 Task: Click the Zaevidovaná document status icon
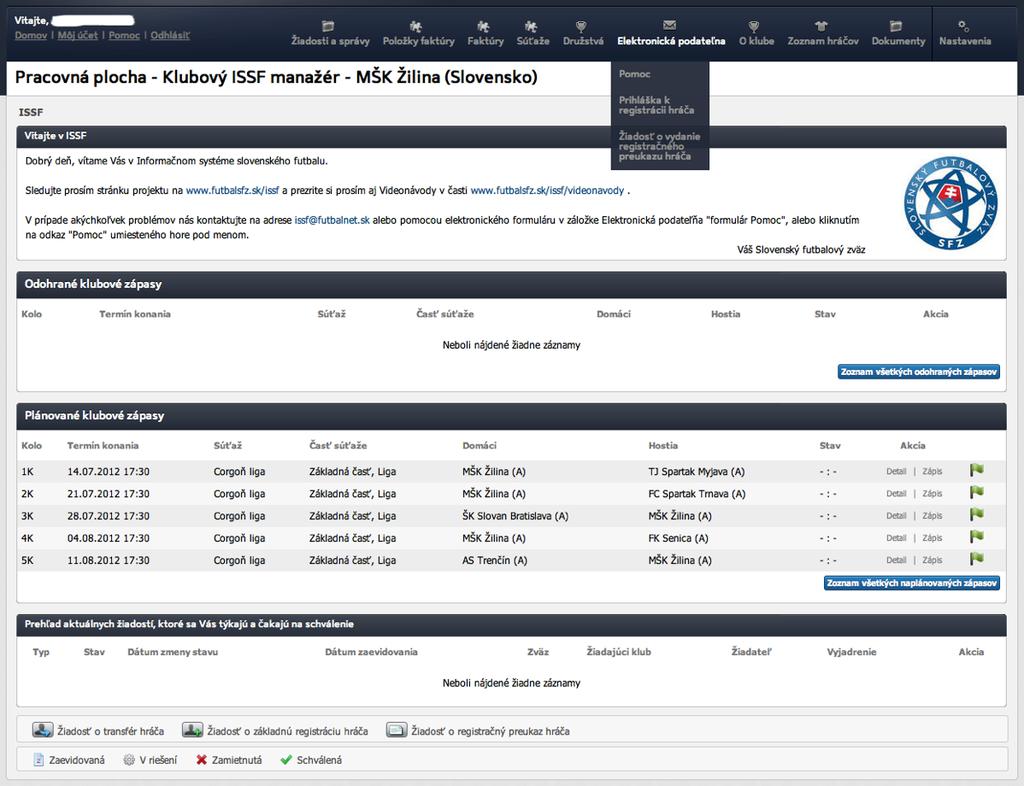39,760
